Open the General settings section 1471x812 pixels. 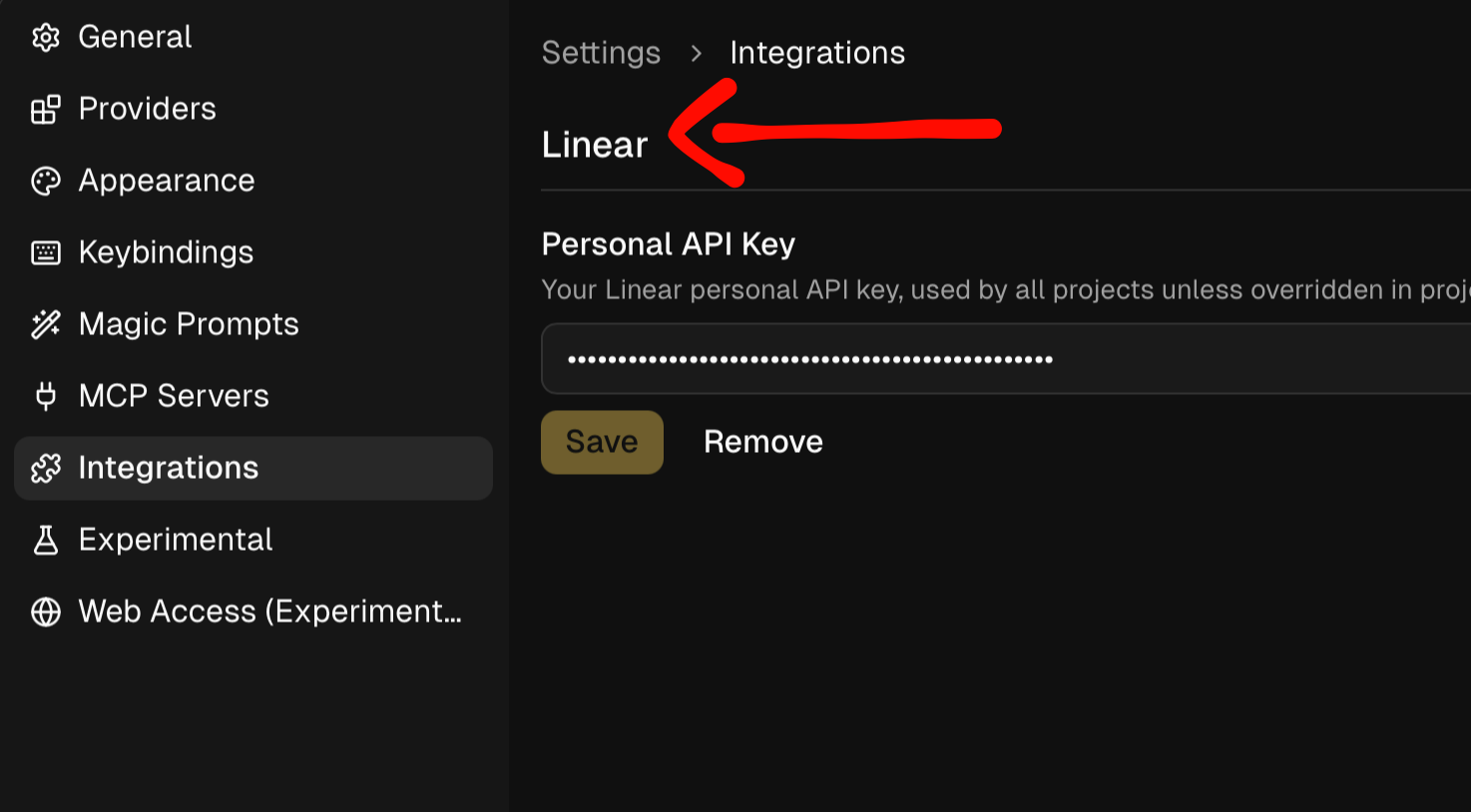135,37
